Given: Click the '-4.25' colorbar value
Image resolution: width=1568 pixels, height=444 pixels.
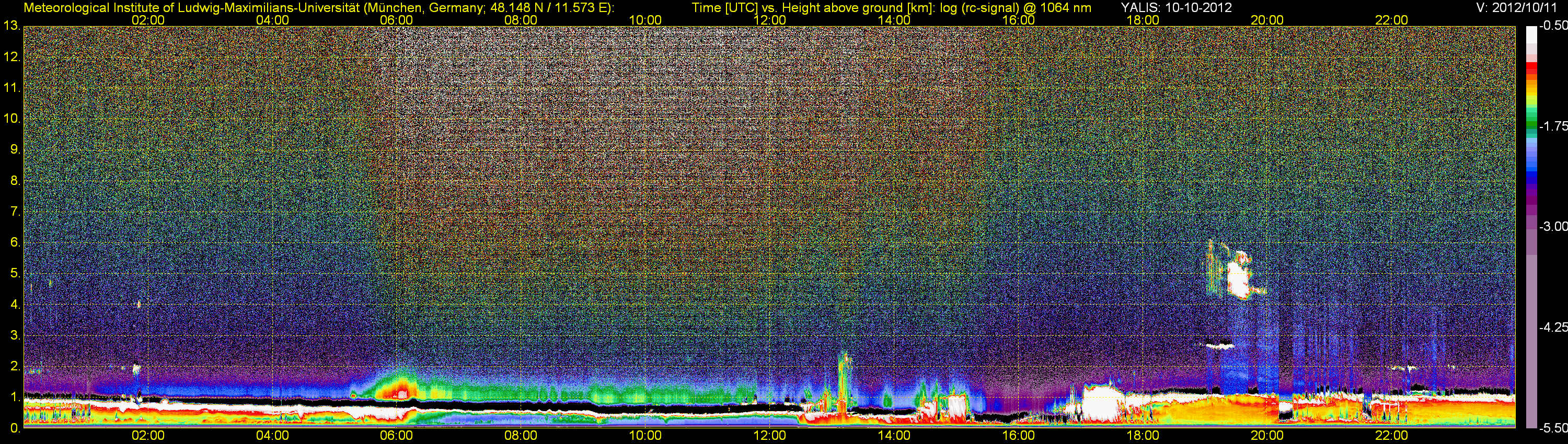Looking at the screenshot, I should click(1553, 327).
